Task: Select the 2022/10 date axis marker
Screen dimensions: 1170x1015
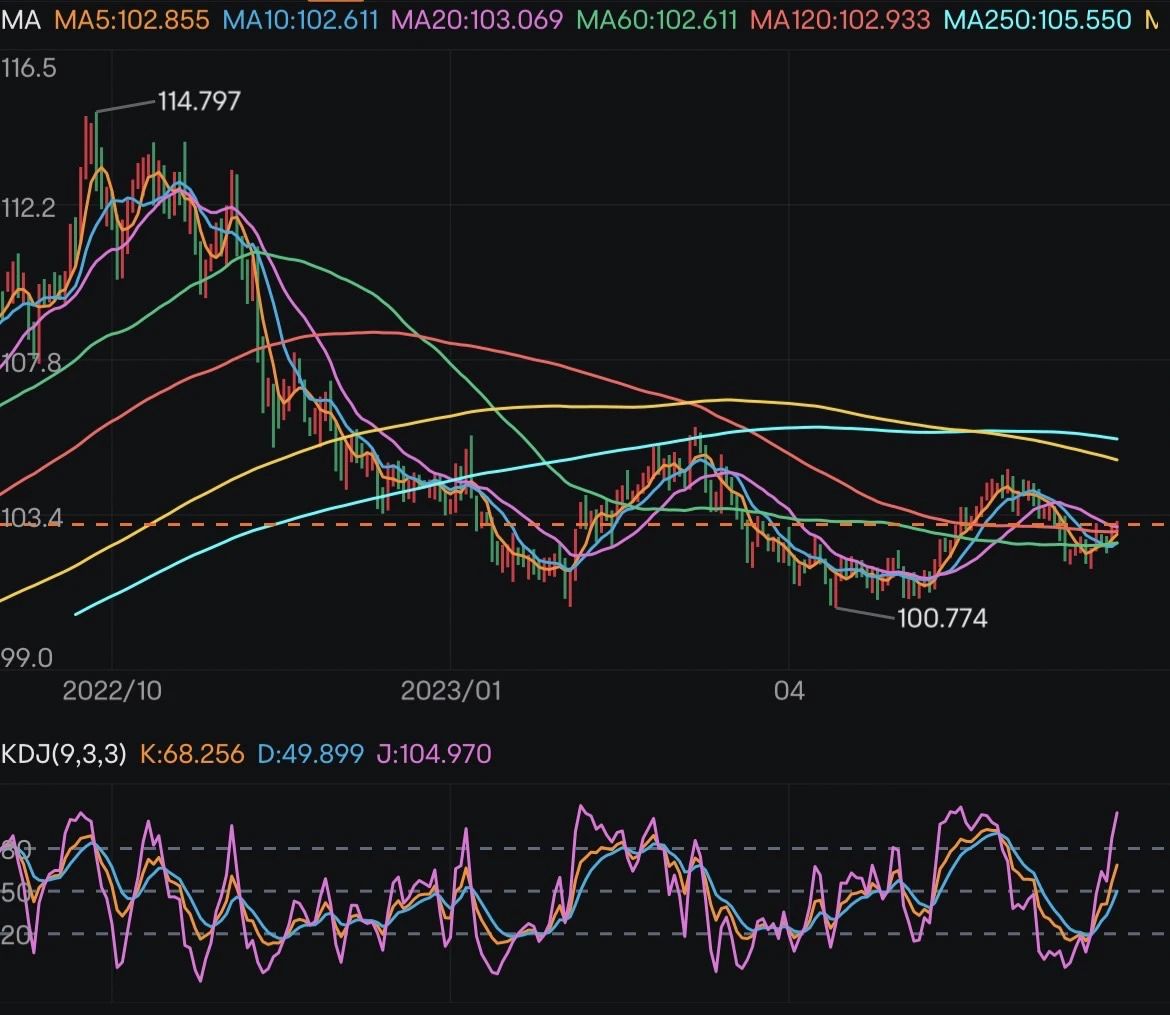Action: pos(112,691)
